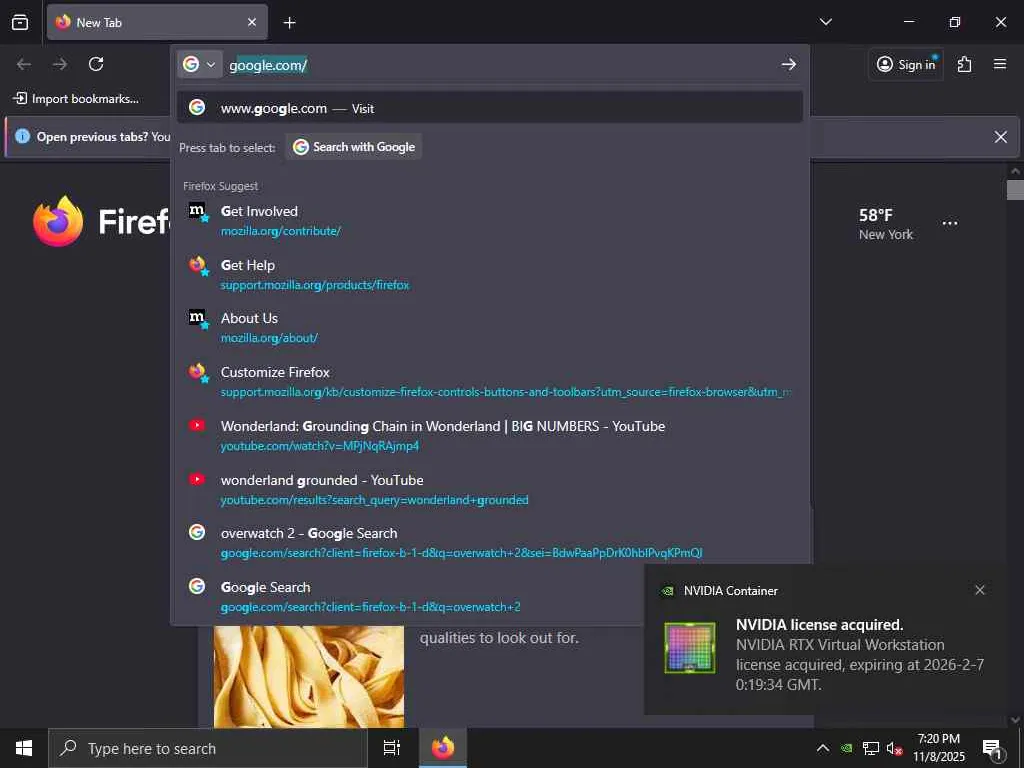Go back one page

(x=24, y=64)
